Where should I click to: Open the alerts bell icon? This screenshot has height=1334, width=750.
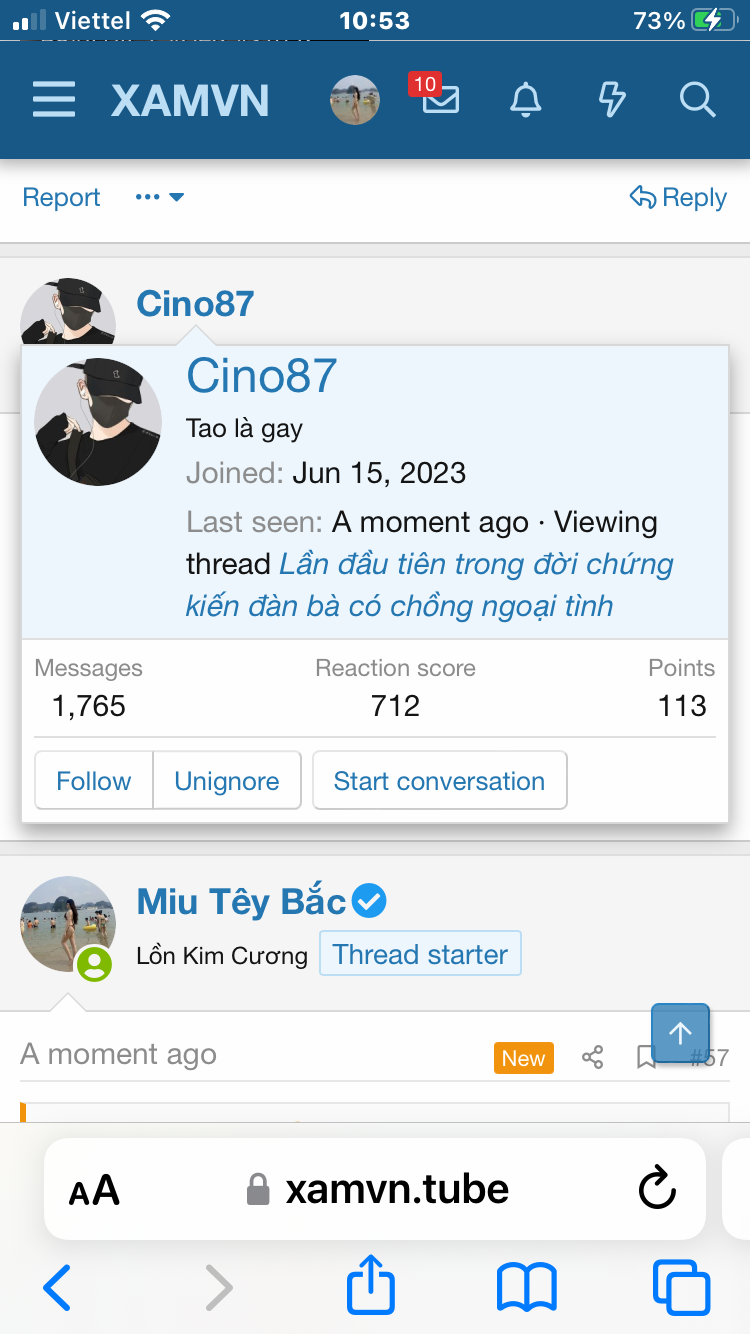pyautogui.click(x=526, y=100)
